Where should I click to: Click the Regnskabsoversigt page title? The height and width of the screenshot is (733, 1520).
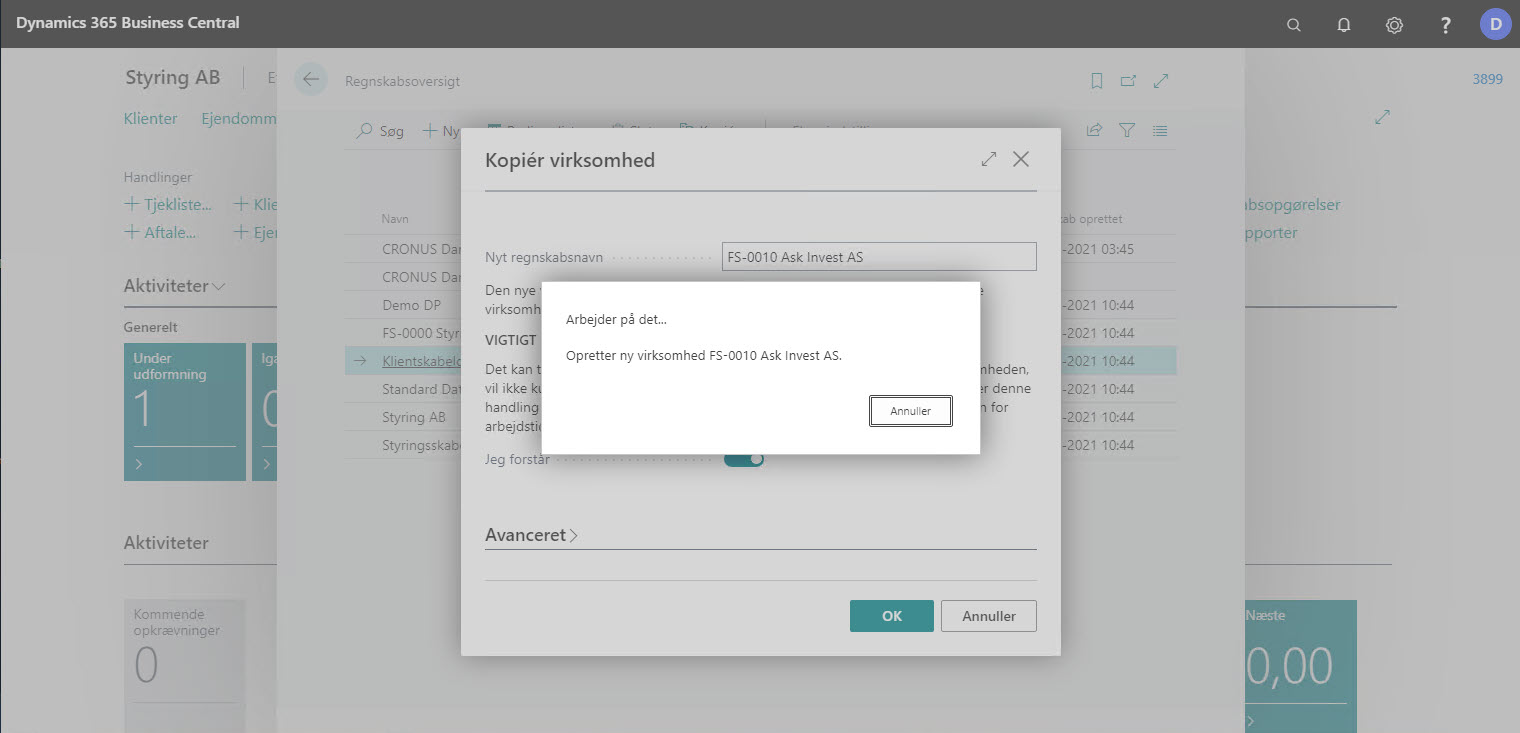click(x=402, y=81)
